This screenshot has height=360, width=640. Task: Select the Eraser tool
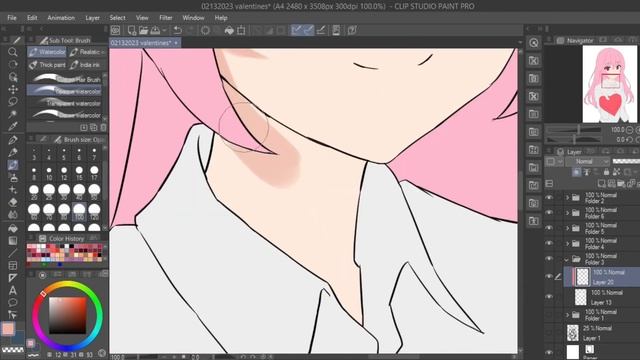pos(13,202)
